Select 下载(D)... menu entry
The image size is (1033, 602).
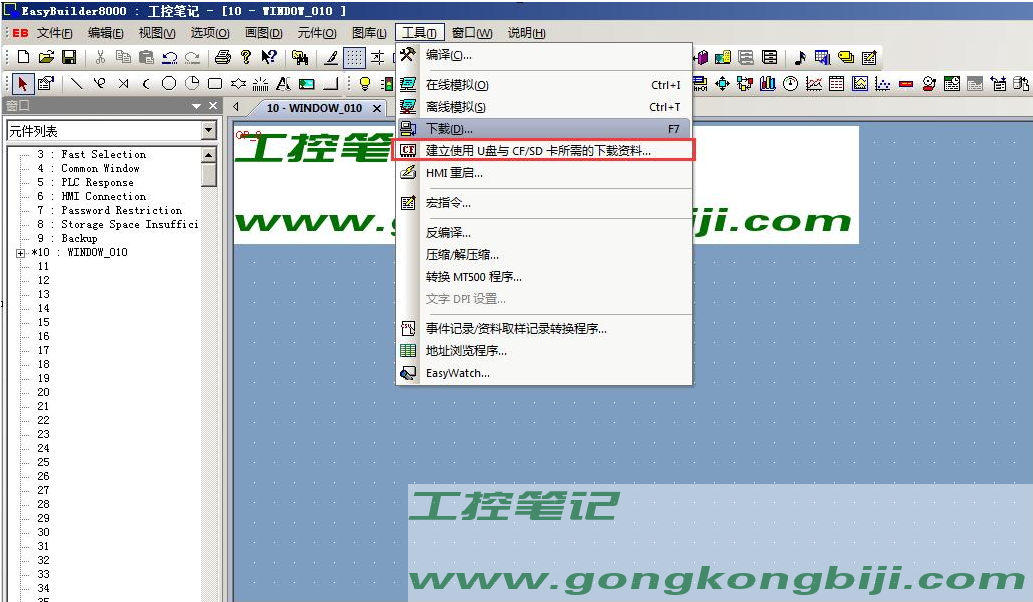pyautogui.click(x=544, y=129)
